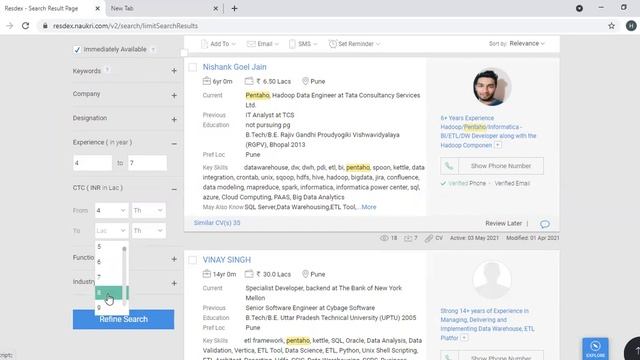
Task: Uncheck Immediately Available filter
Action: (77, 49)
